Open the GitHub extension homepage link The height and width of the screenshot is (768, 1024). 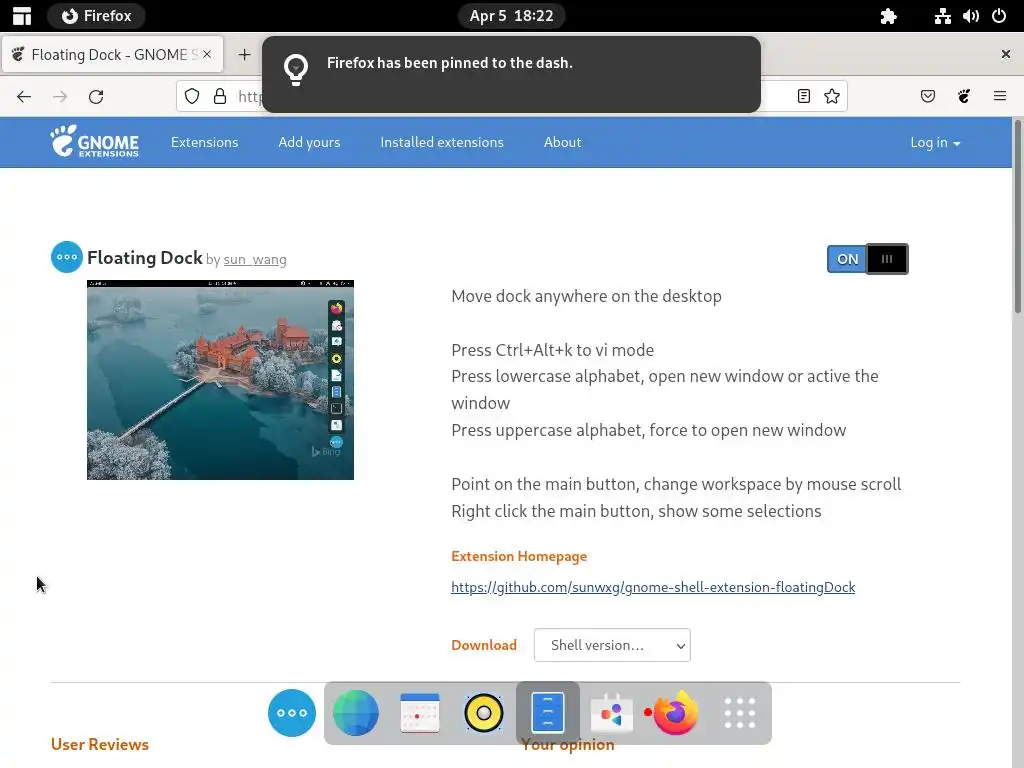pos(653,587)
